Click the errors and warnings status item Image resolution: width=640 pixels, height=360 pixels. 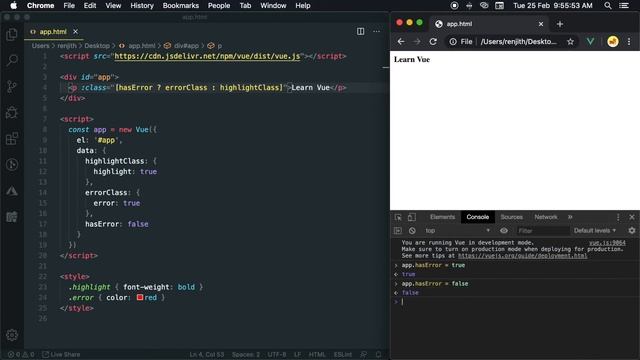[x=21, y=355]
